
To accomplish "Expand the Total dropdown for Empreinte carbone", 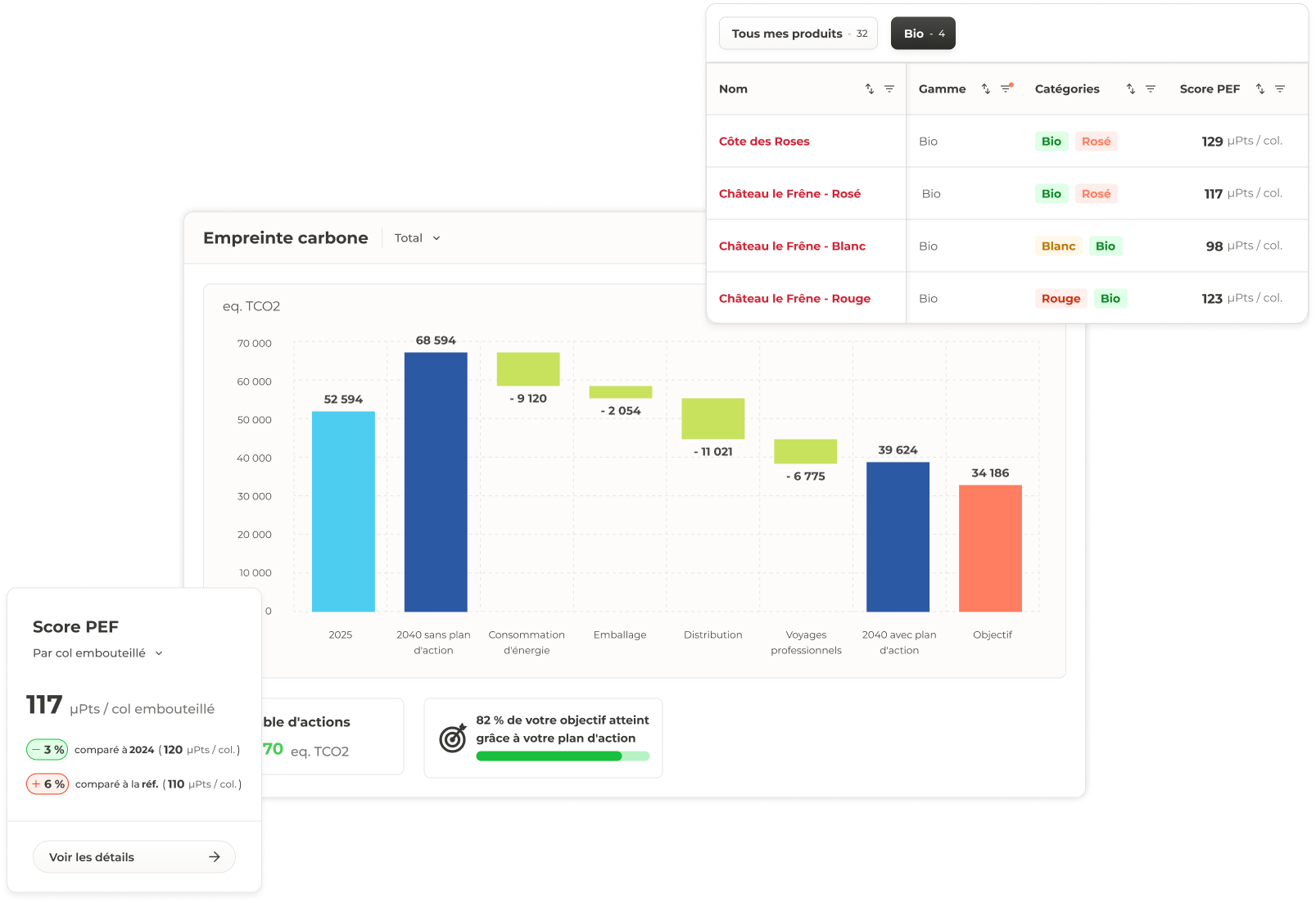I will pyautogui.click(x=417, y=238).
